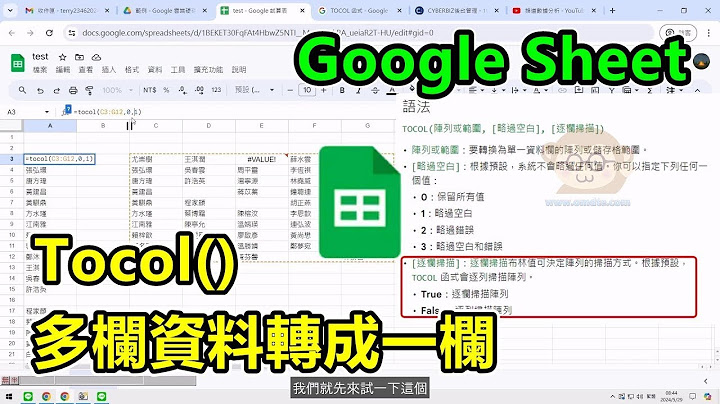Undo the last action
720x404 pixels.
click(x=40, y=90)
